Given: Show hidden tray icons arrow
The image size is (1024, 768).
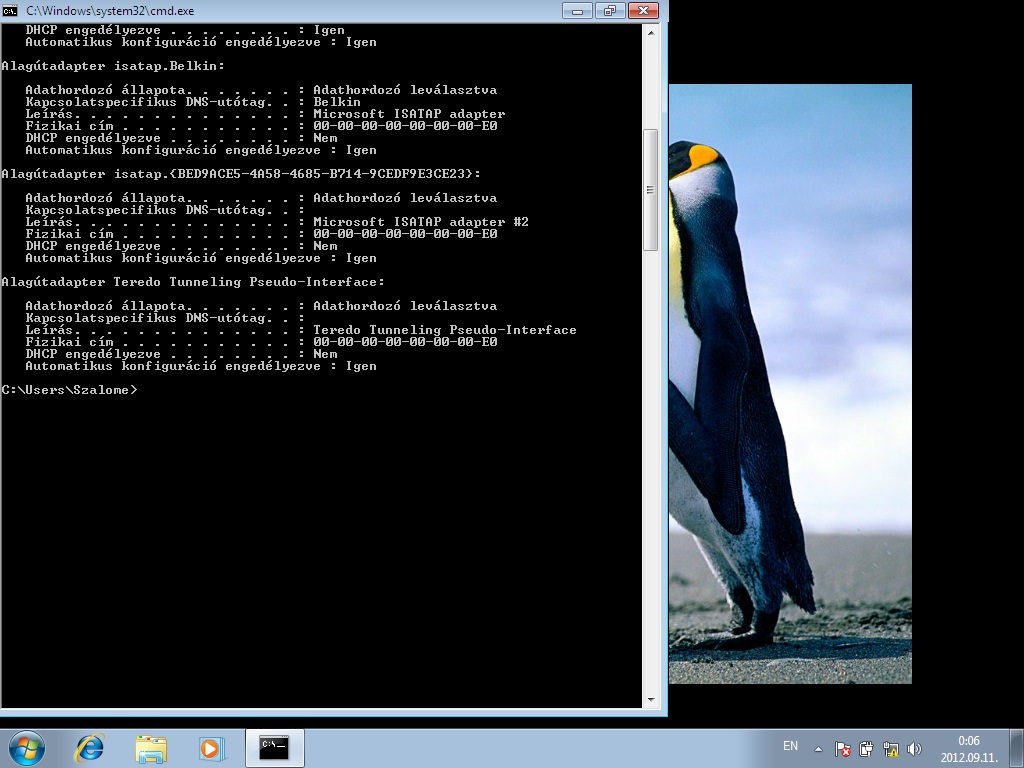Looking at the screenshot, I should [818, 749].
